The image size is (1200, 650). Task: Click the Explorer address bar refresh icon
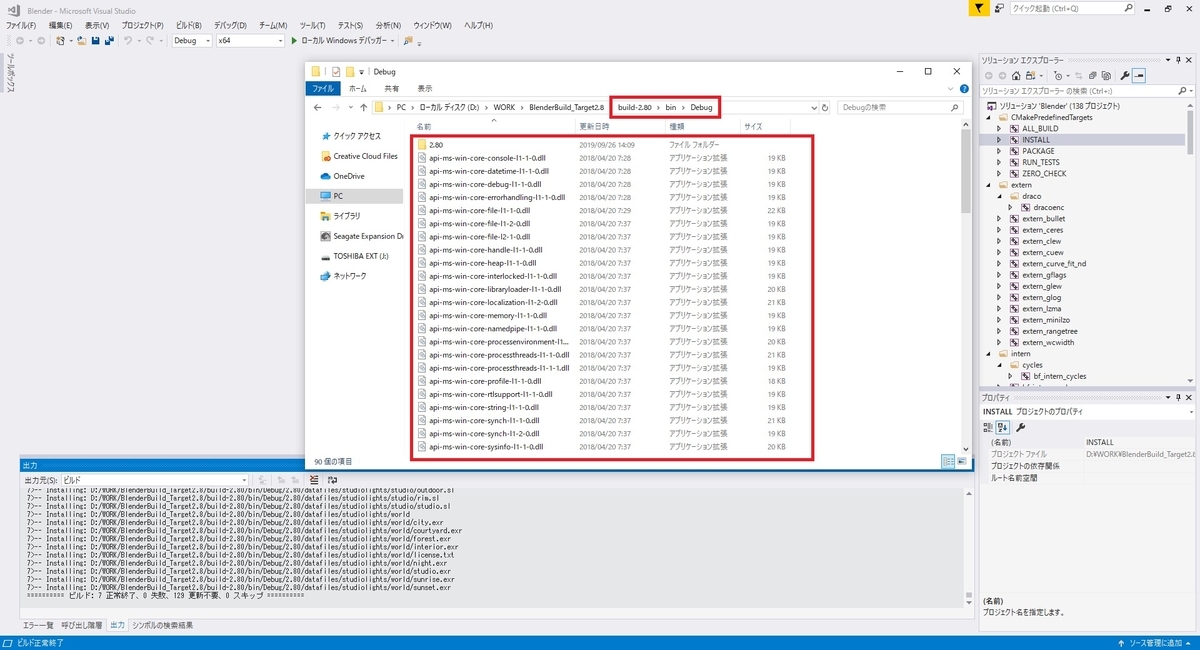pos(824,107)
